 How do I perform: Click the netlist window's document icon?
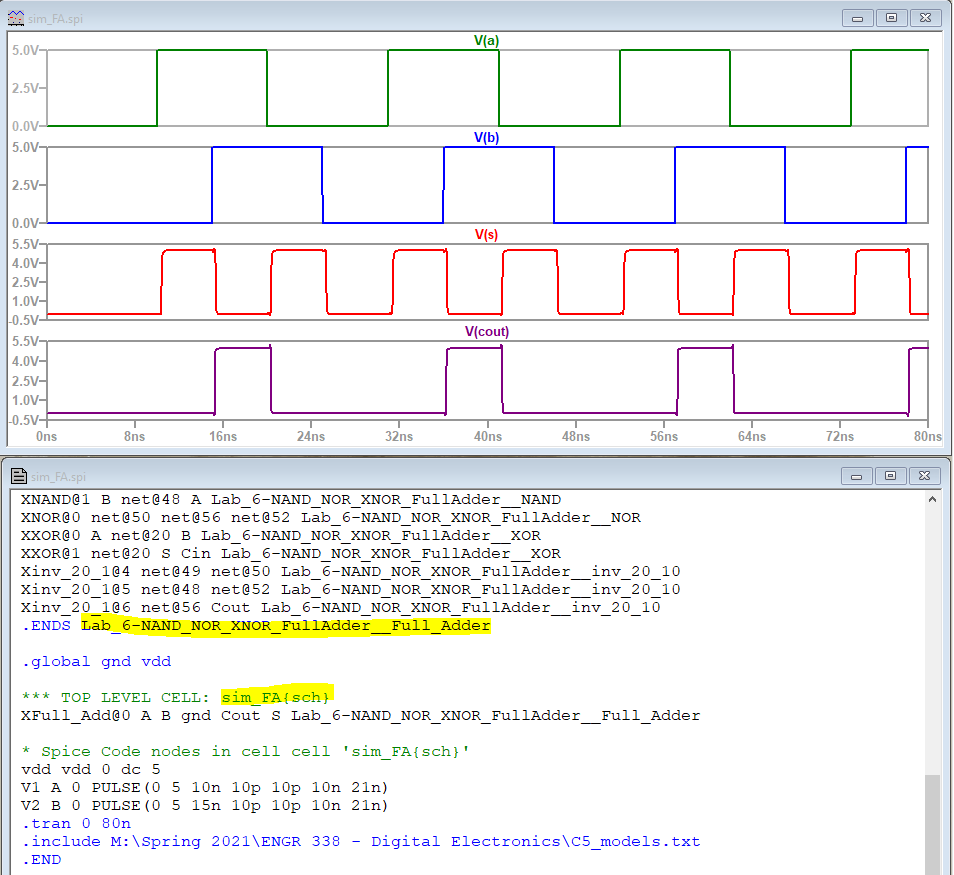click(x=19, y=476)
